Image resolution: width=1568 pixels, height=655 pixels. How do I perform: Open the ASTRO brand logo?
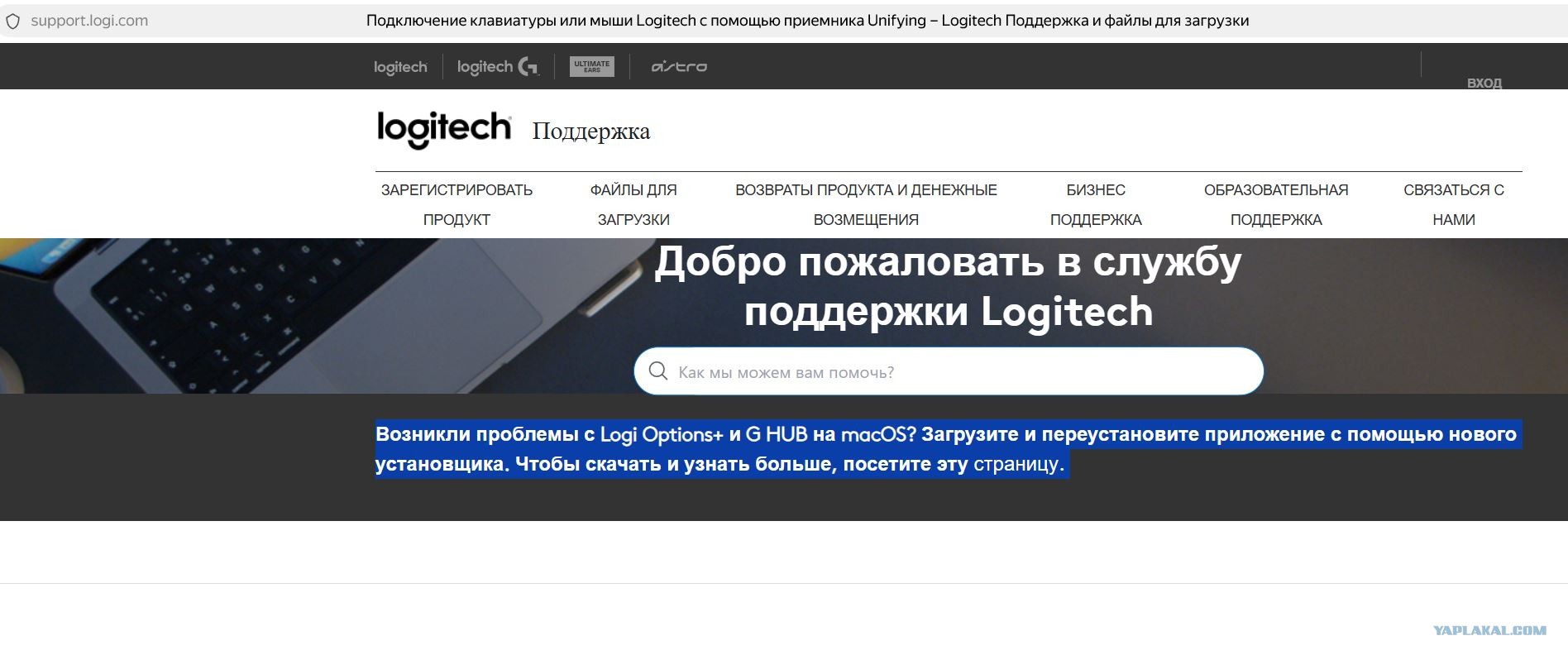coord(679,66)
